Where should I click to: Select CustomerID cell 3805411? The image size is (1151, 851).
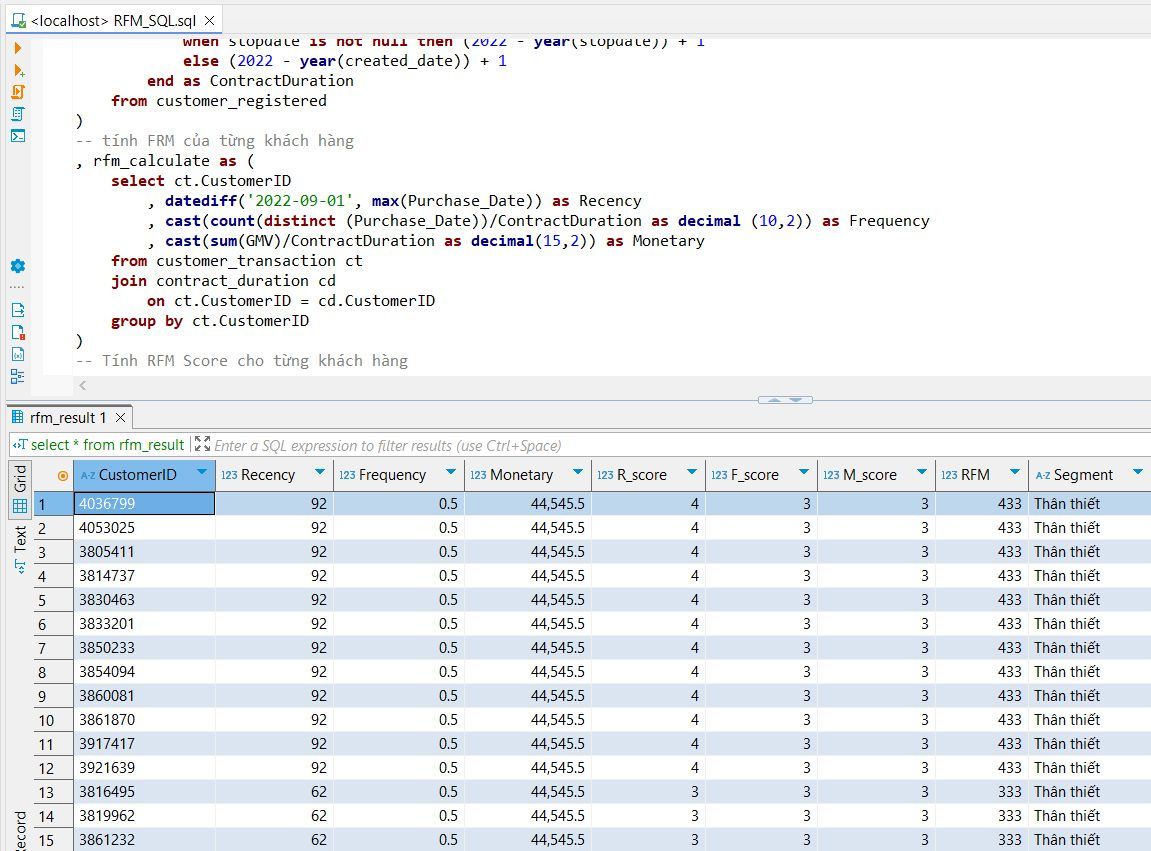coord(144,552)
